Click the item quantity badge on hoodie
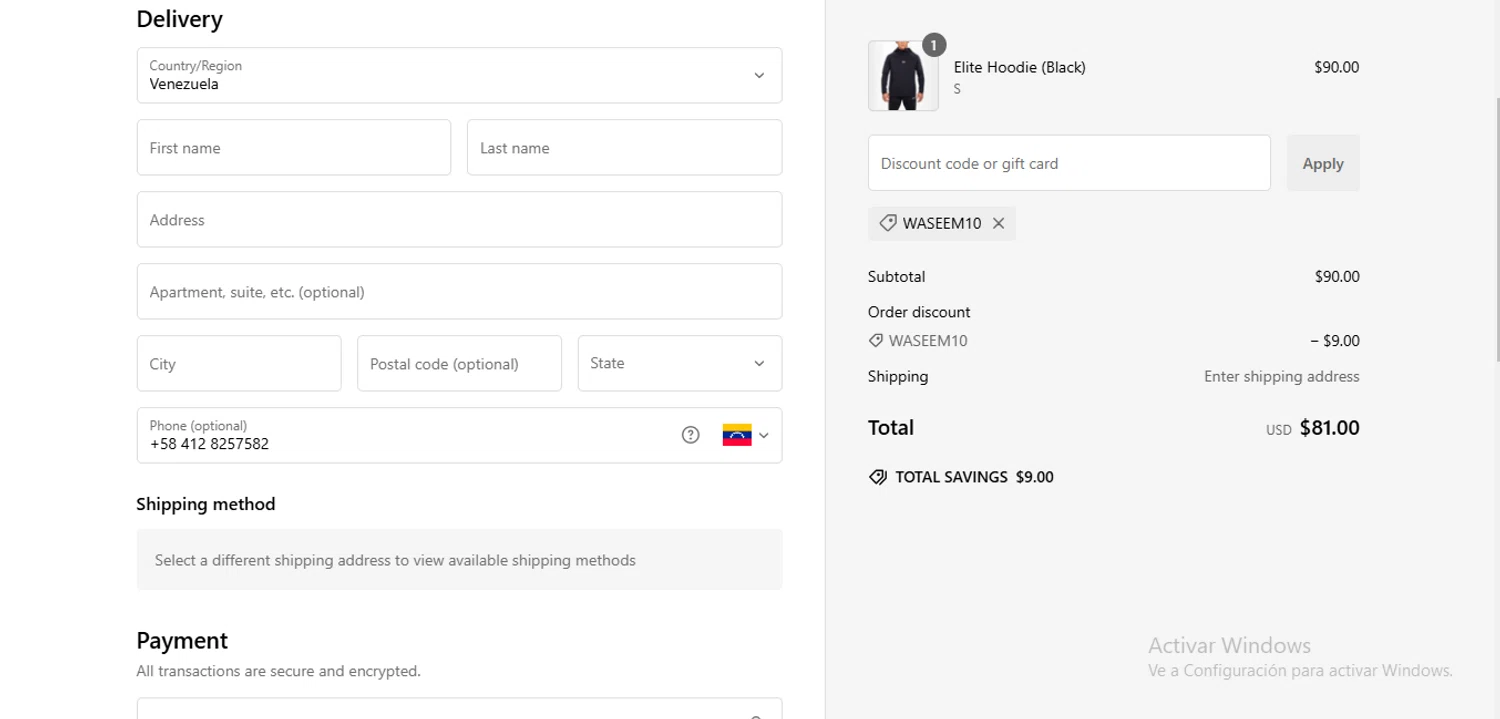The width and height of the screenshot is (1500, 719). pos(933,45)
